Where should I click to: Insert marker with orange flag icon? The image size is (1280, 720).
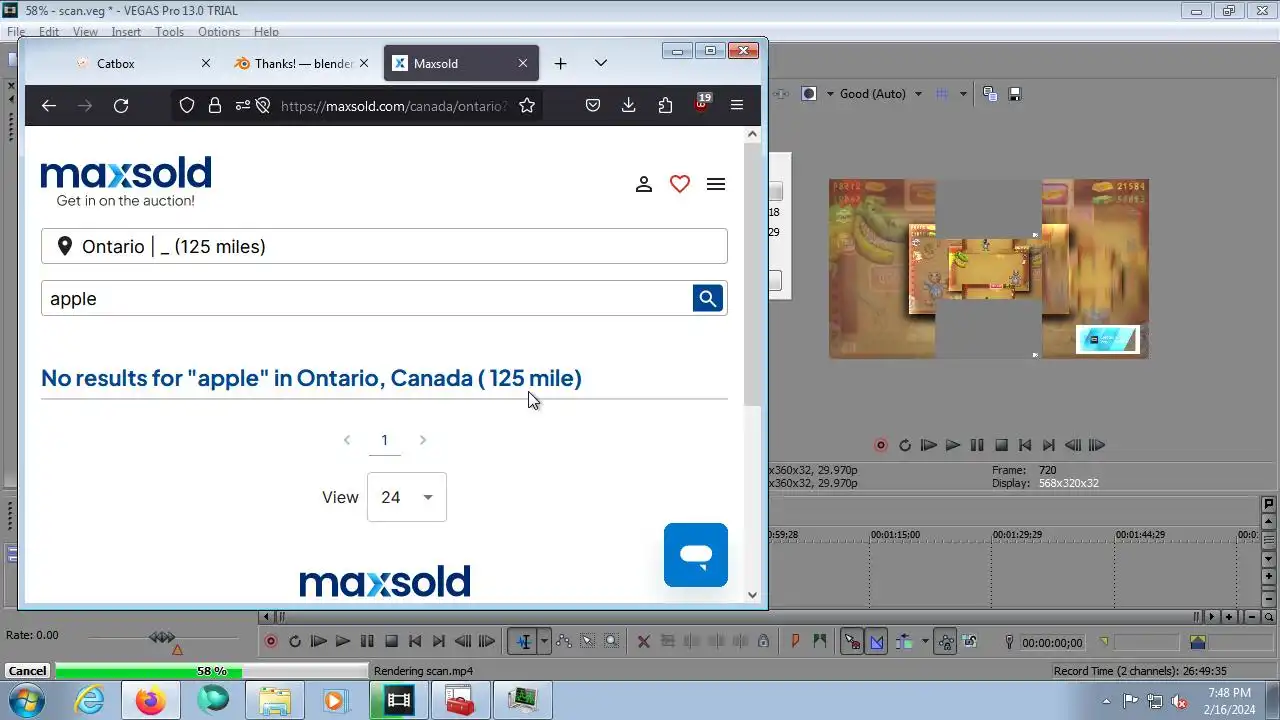pyautogui.click(x=796, y=642)
